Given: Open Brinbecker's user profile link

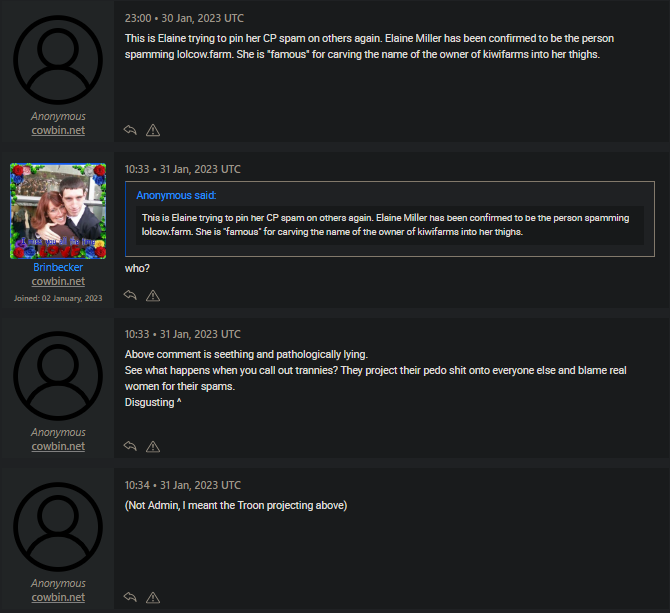Looking at the screenshot, I should 58,268.
